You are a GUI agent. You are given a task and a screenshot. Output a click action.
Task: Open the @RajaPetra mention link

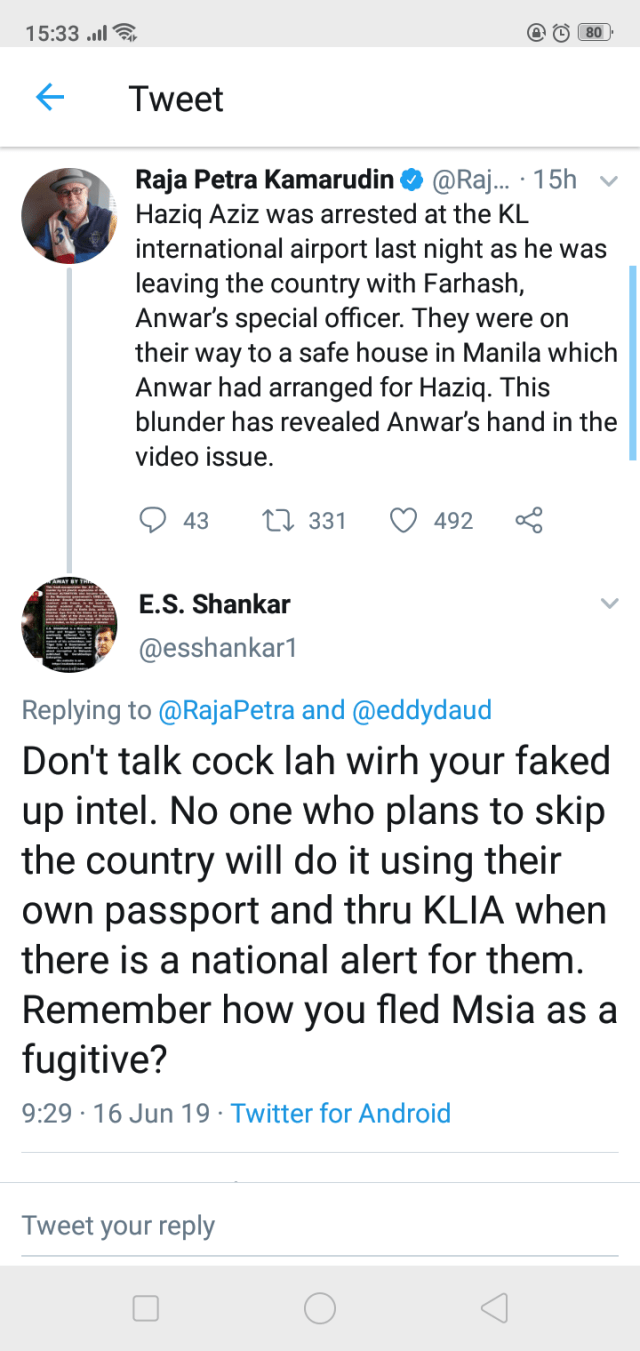[x=227, y=710]
